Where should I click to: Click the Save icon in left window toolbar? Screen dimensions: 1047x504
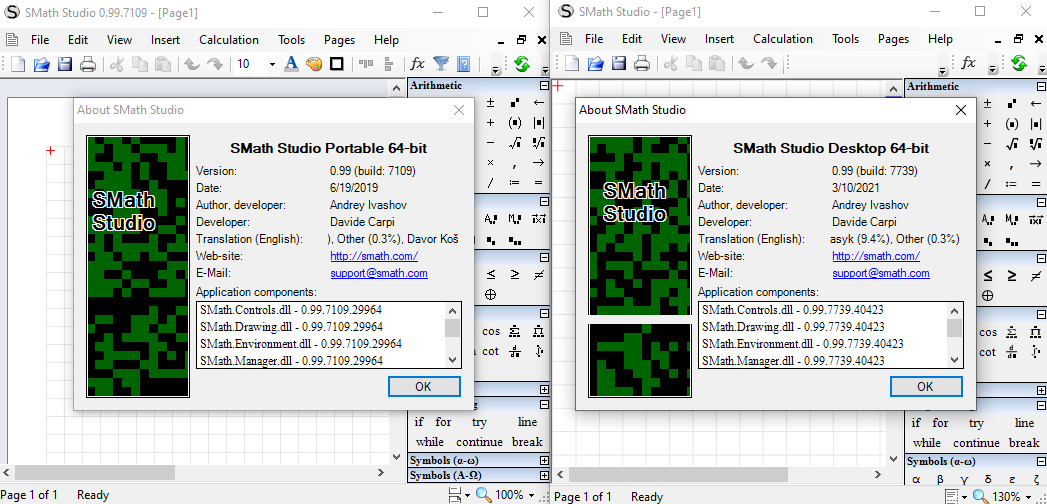65,64
